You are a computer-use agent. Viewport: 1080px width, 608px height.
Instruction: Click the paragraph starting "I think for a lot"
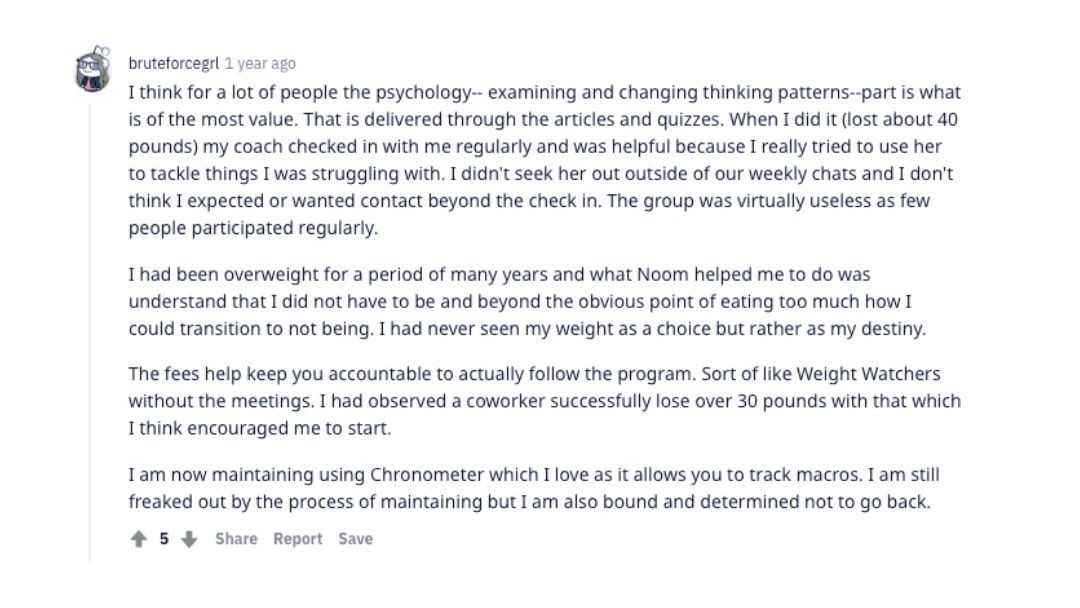pyautogui.click(x=545, y=160)
